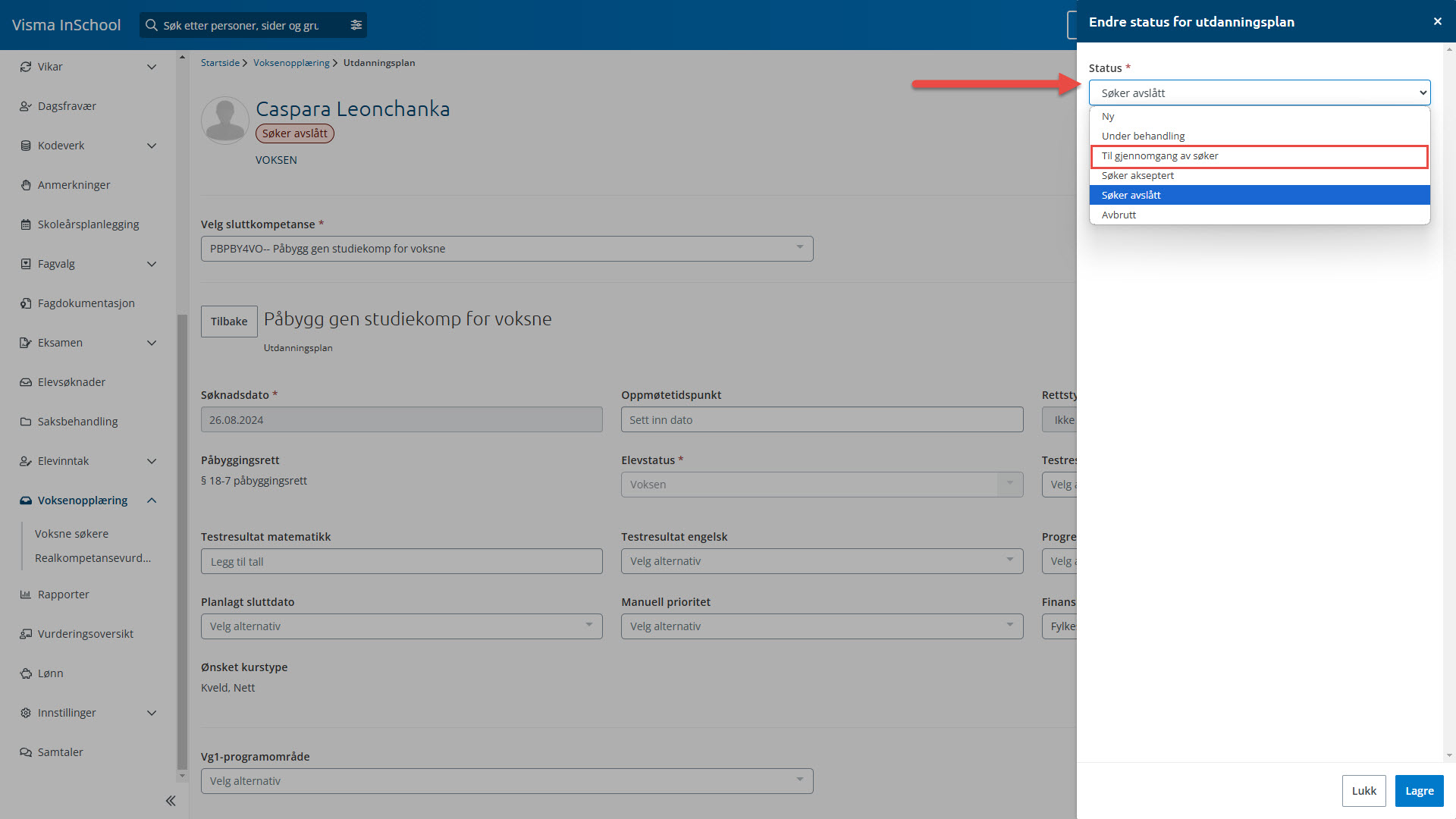Open the Vg1-programområde dropdown
The height and width of the screenshot is (819, 1456).
pos(507,781)
